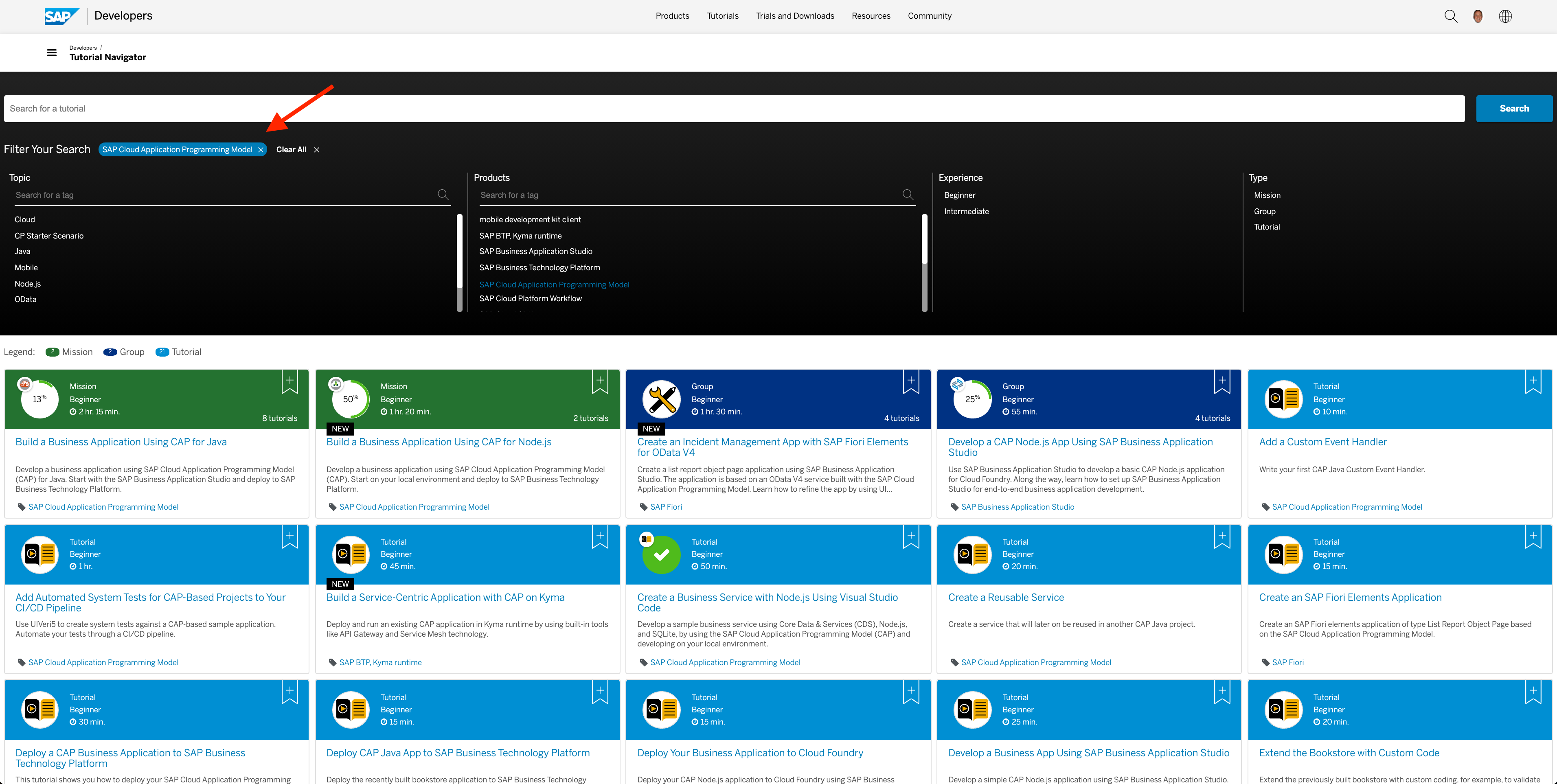Open Deploy Your Business Application to Cloud Foundry

[x=750, y=753]
